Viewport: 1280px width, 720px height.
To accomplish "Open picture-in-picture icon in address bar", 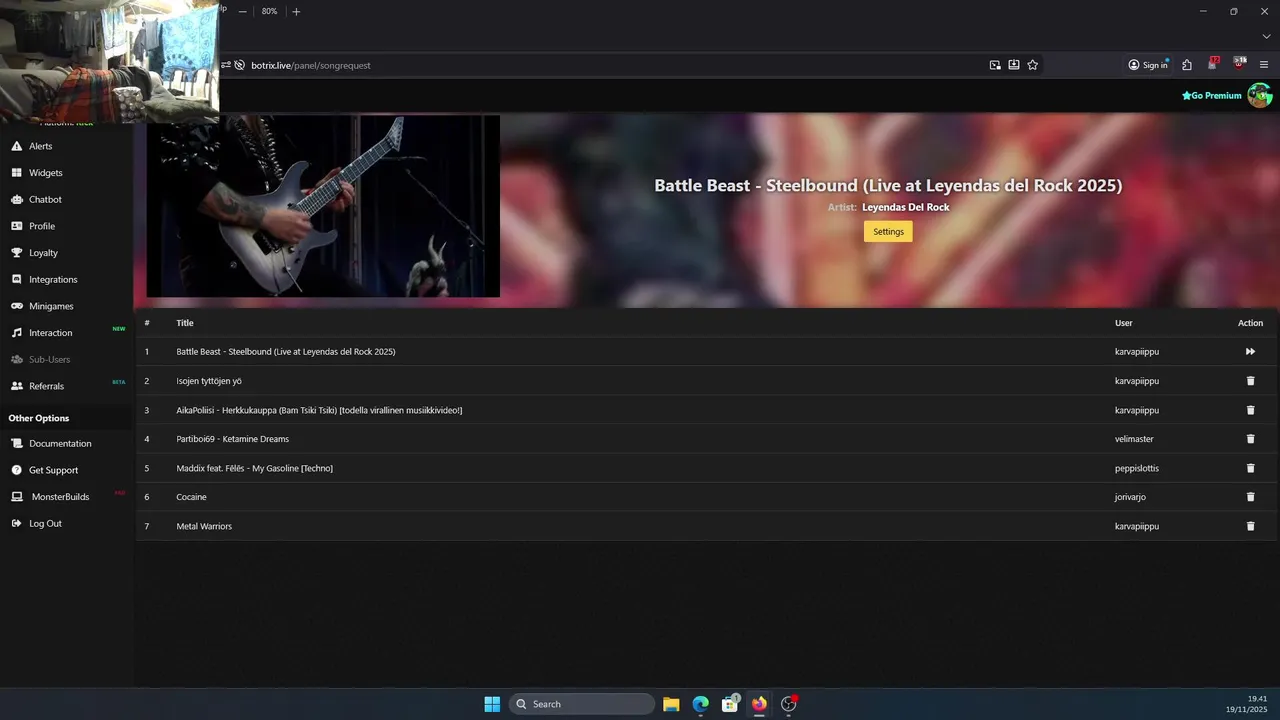I will click(x=995, y=65).
